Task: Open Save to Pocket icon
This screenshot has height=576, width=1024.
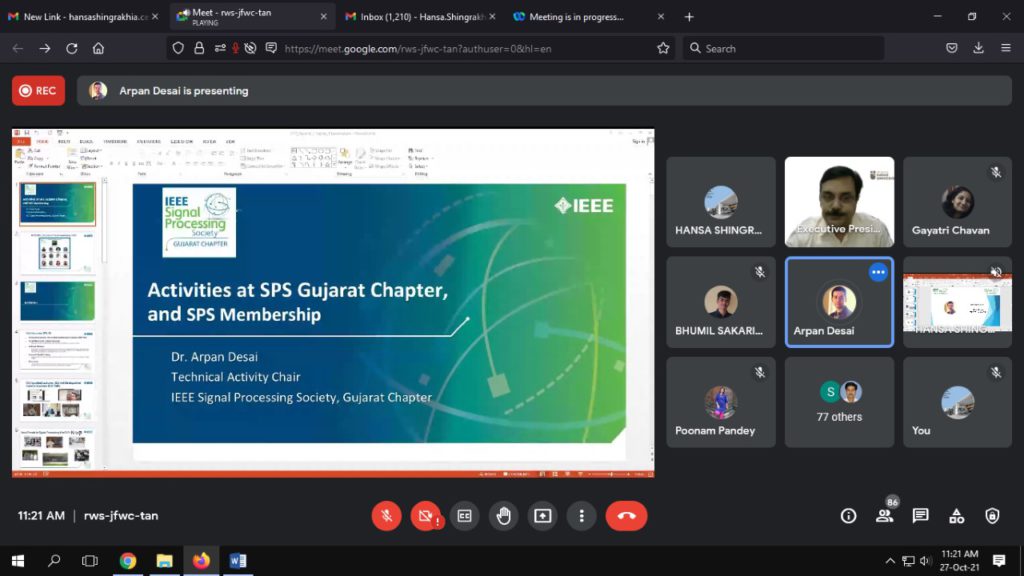Action: point(952,48)
